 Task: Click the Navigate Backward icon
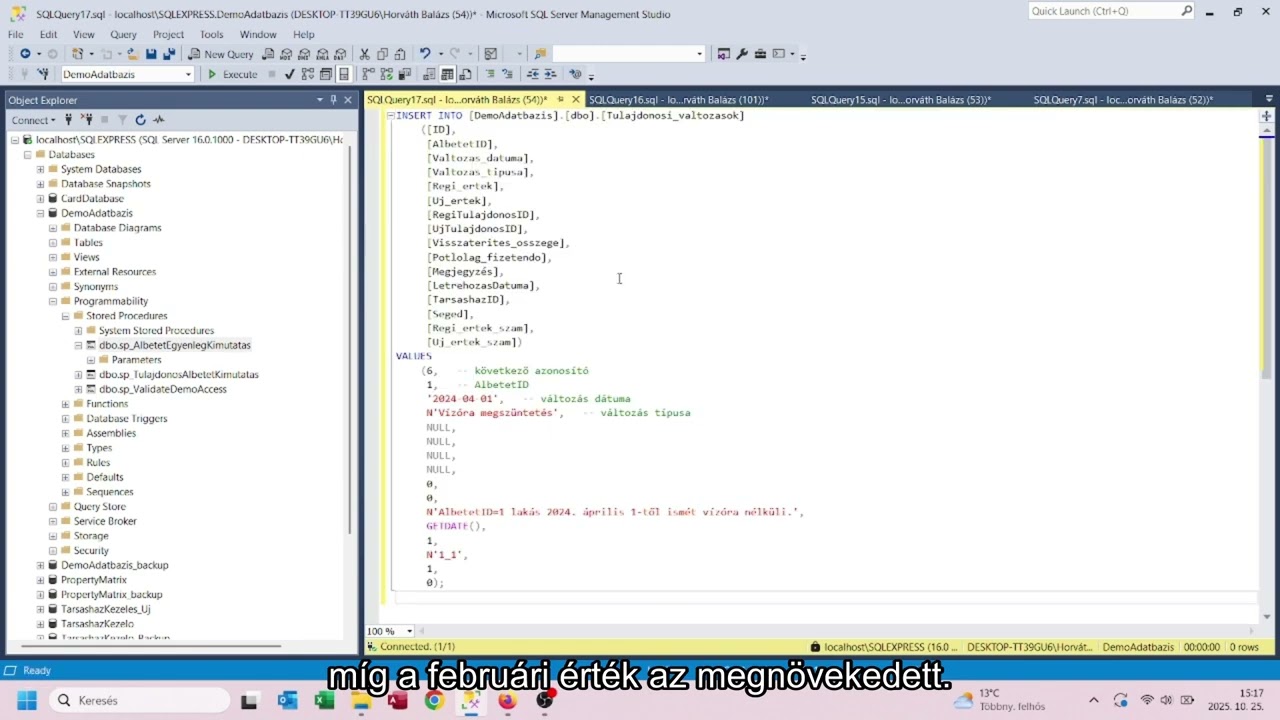[x=25, y=54]
